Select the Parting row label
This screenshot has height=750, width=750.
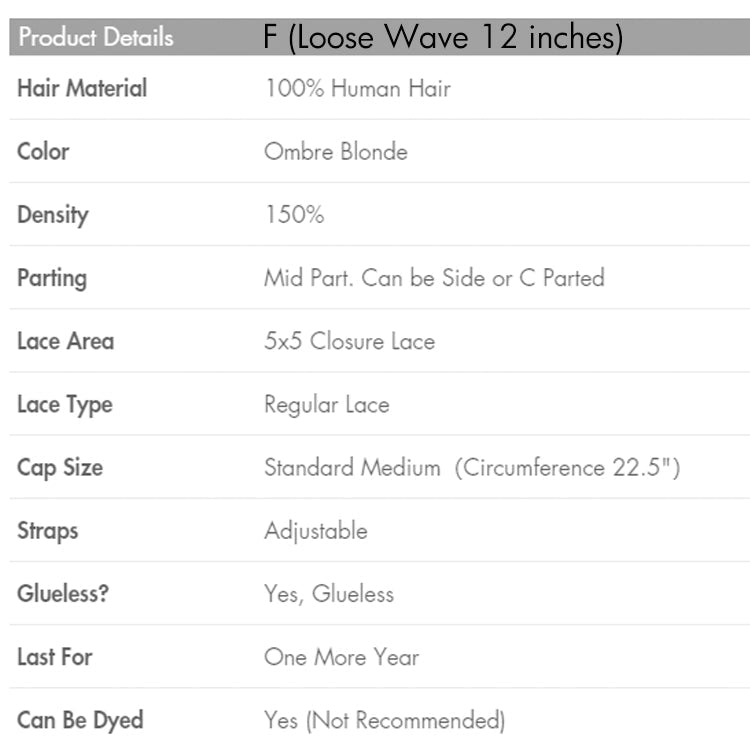pos(52,278)
